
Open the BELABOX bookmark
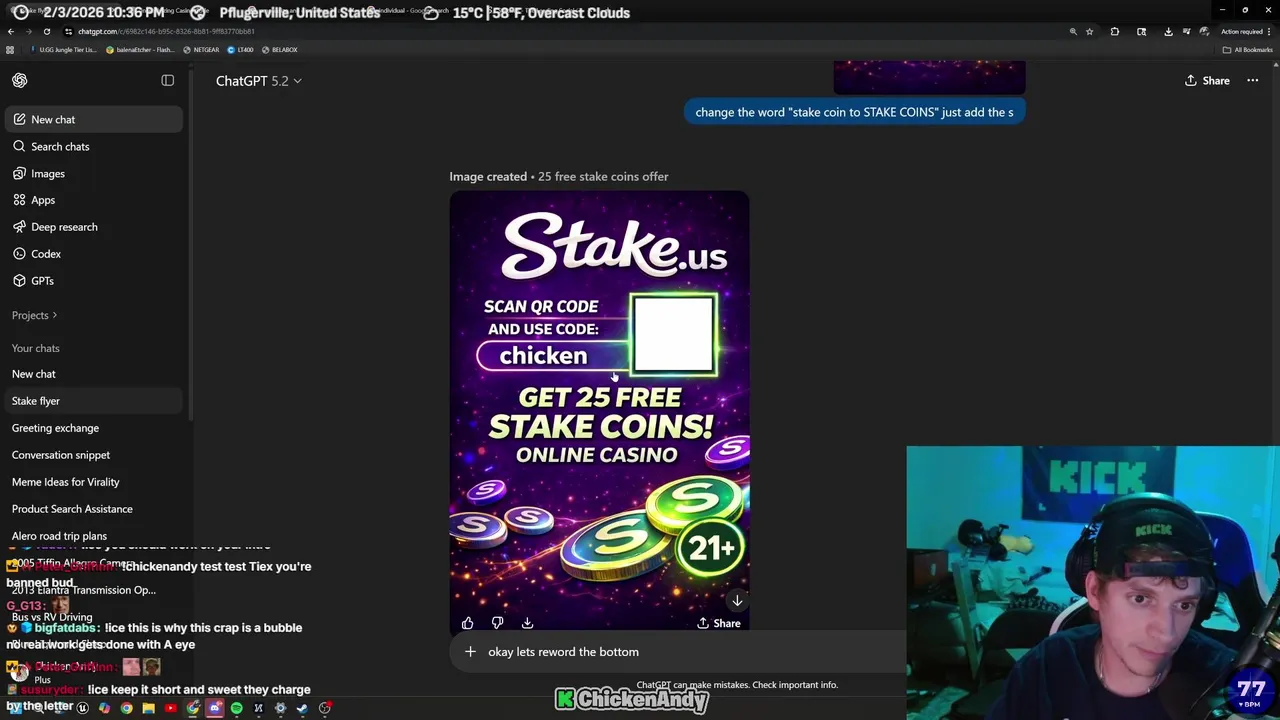pyautogui.click(x=280, y=49)
